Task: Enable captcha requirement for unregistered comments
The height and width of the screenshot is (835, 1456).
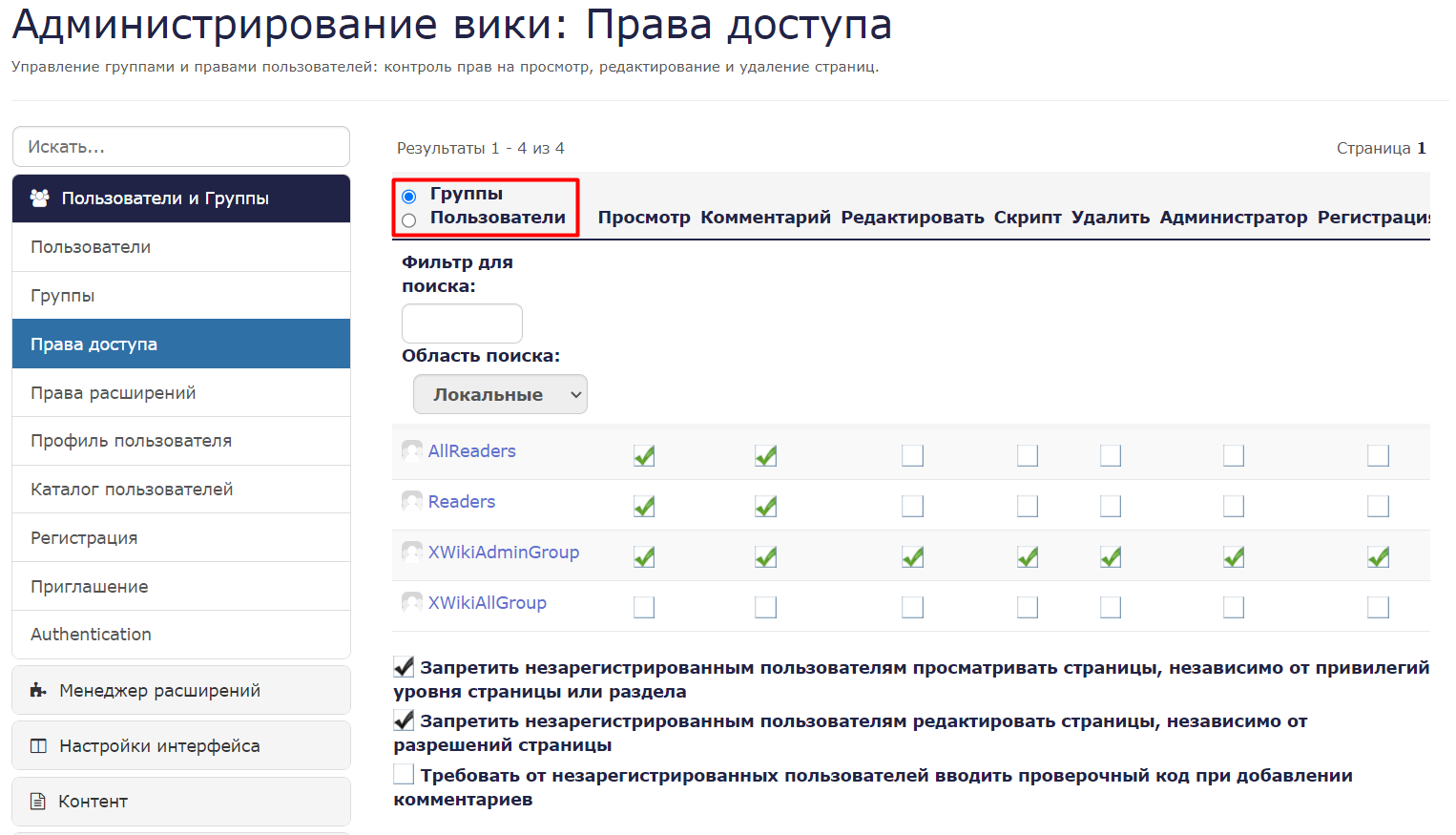Action: point(404,774)
